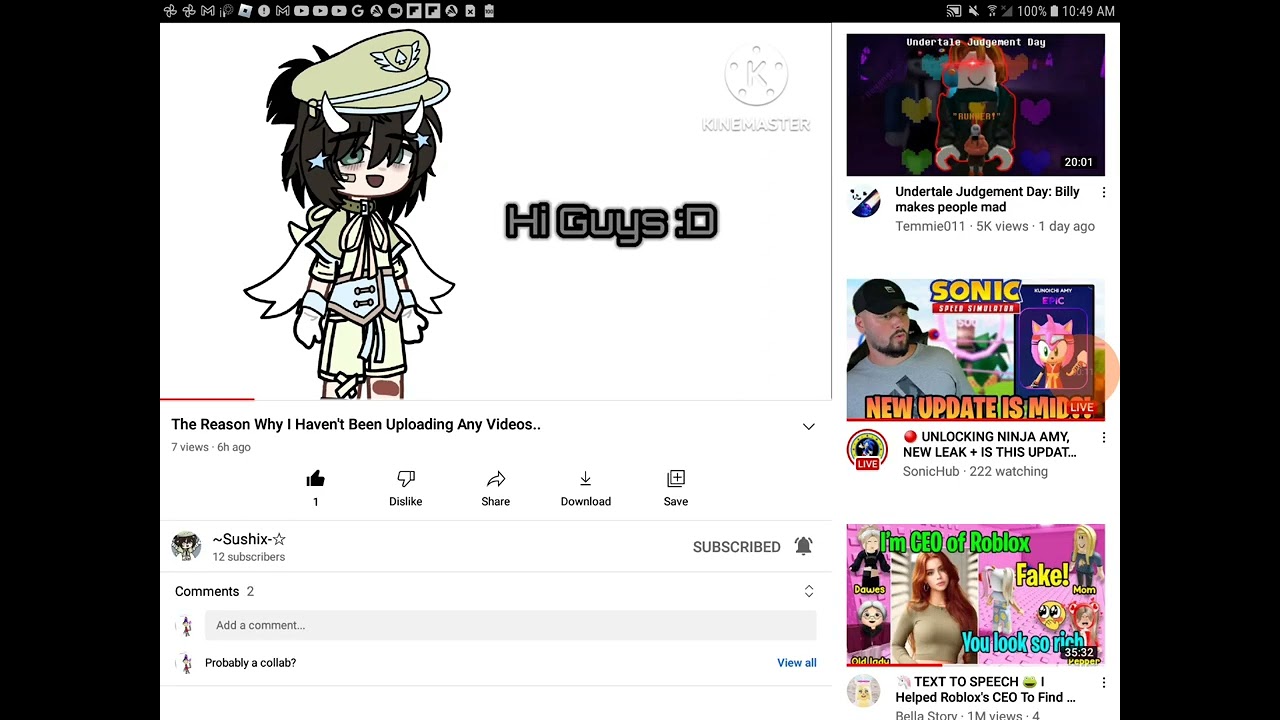This screenshot has width=1280, height=720.
Task: Tap the Roblox notification icon in status bar
Action: 244,11
